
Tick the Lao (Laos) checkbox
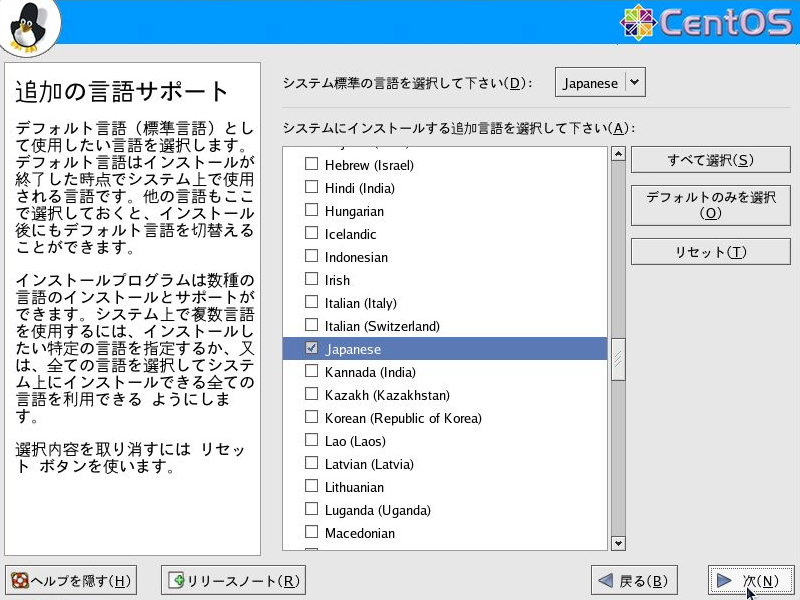coord(311,440)
